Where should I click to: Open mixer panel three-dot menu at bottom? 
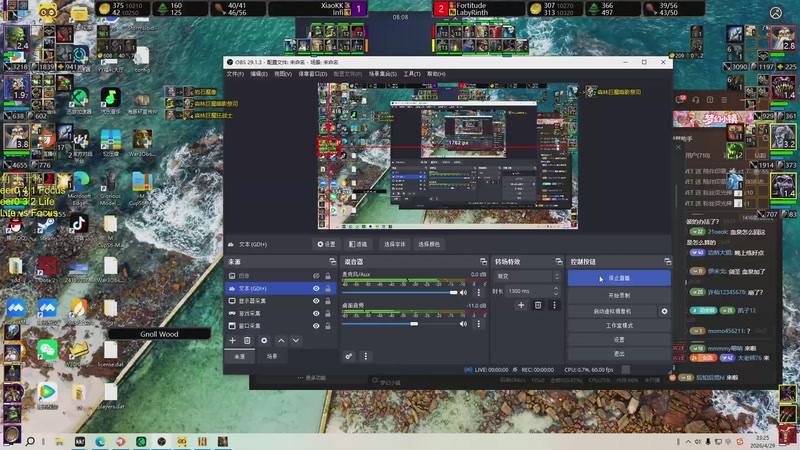(x=365, y=356)
